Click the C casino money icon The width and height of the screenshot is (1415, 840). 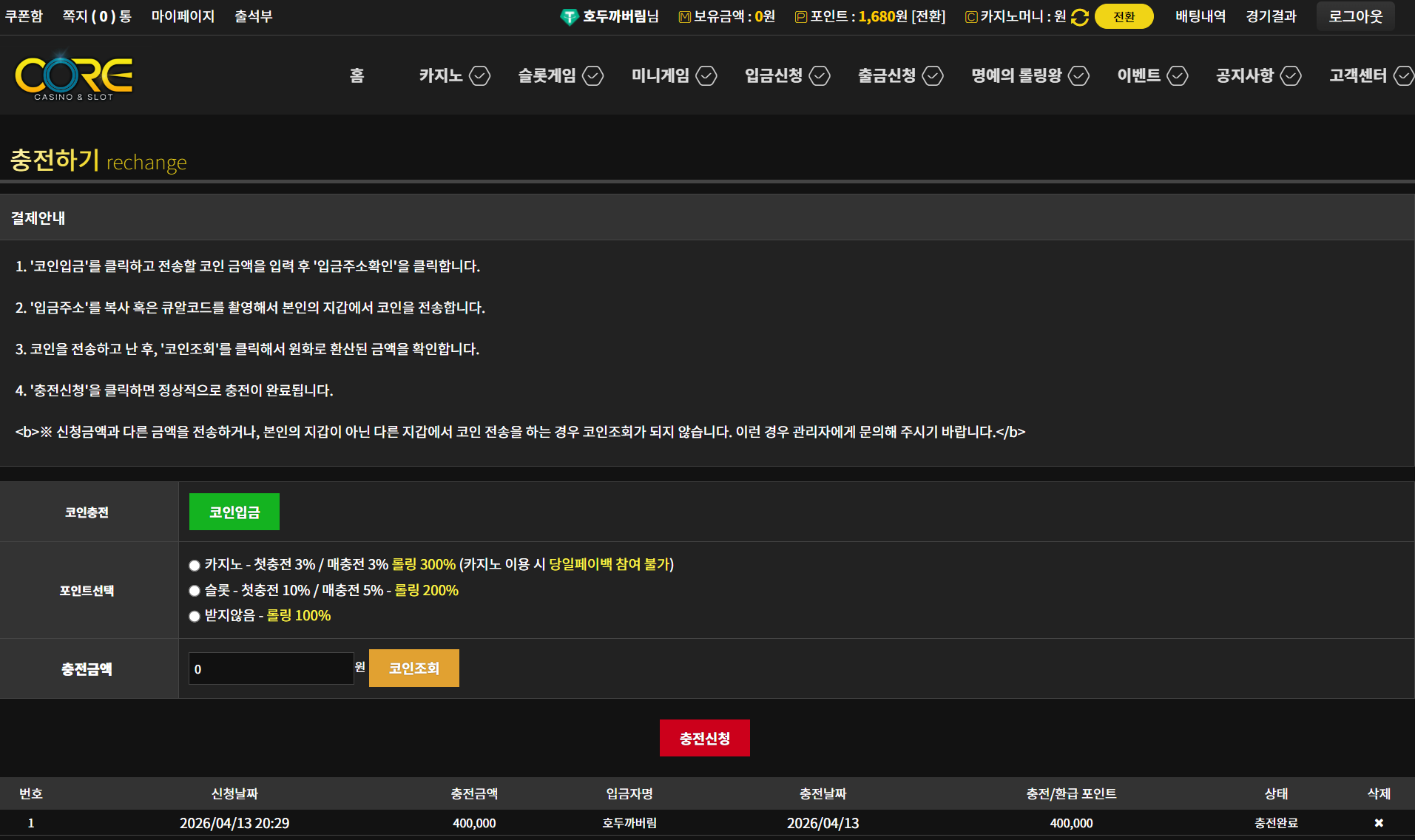pyautogui.click(x=971, y=17)
